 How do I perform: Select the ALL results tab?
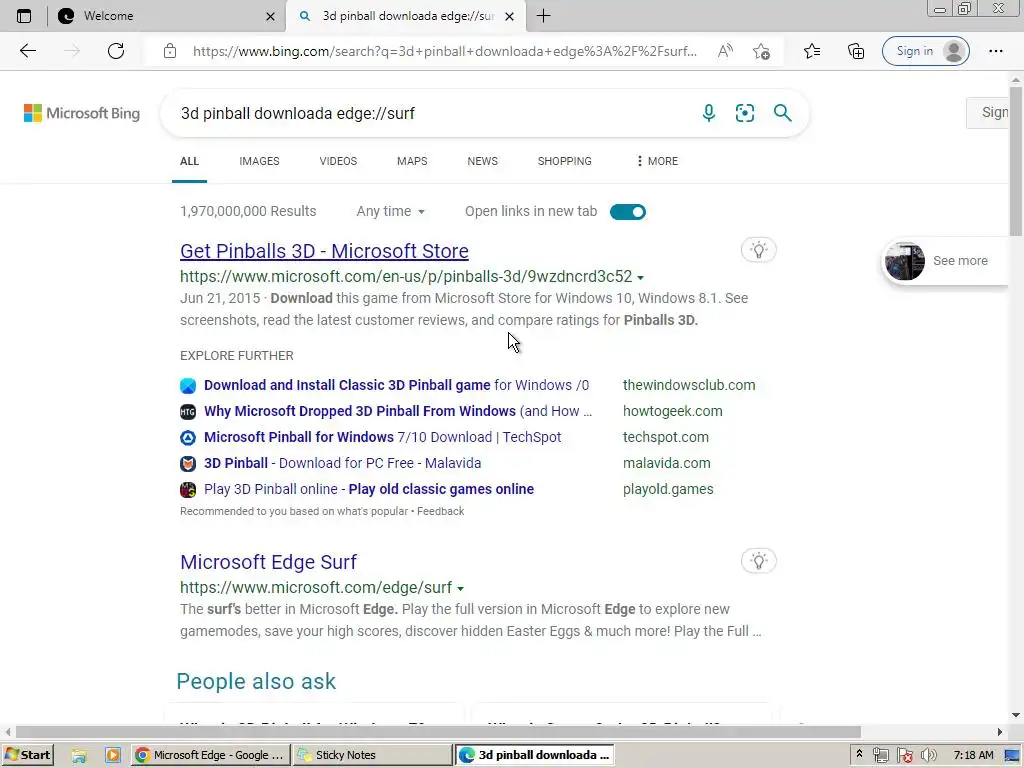[x=189, y=161]
